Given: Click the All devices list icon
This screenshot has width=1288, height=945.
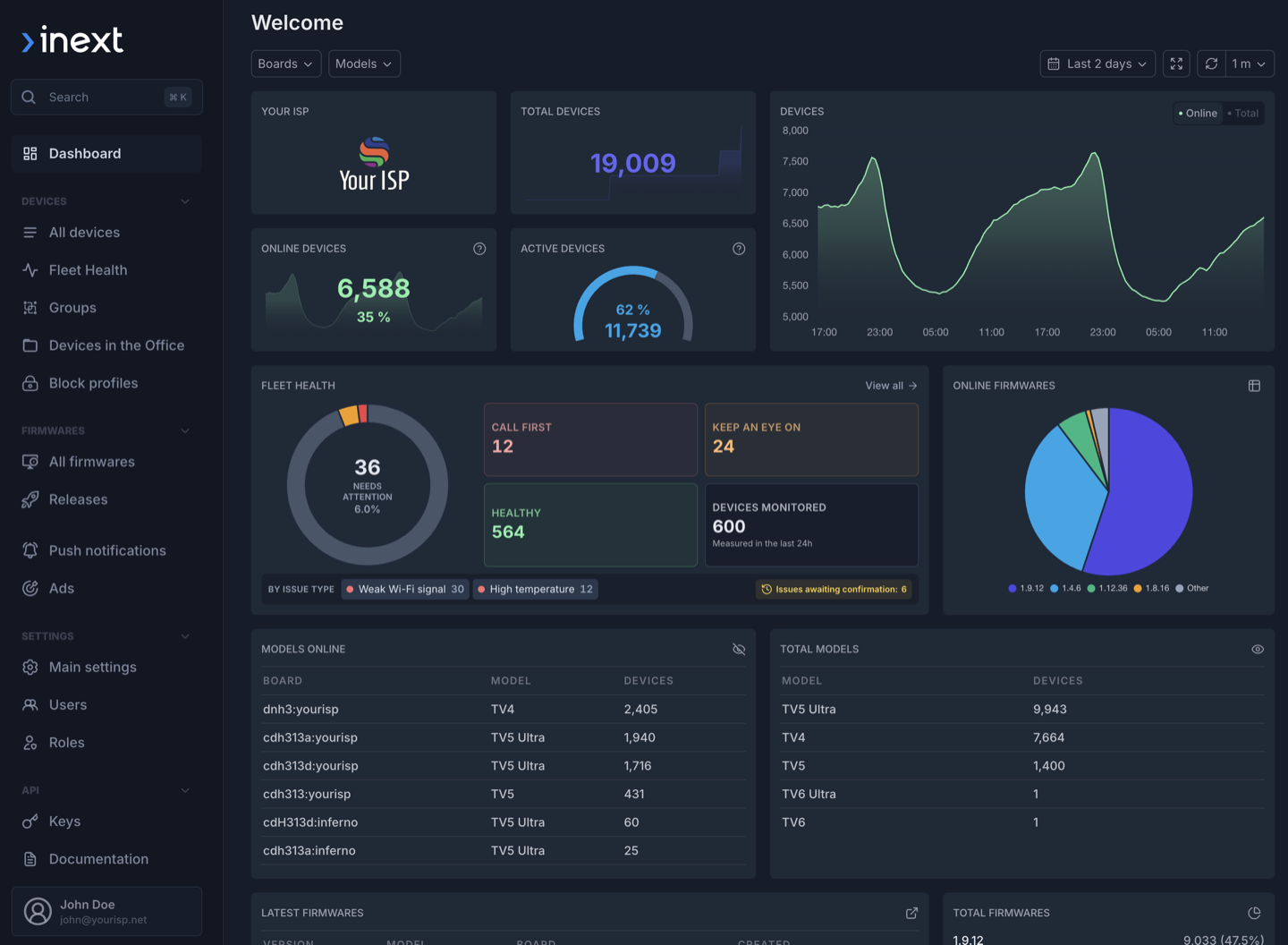Looking at the screenshot, I should point(30,233).
